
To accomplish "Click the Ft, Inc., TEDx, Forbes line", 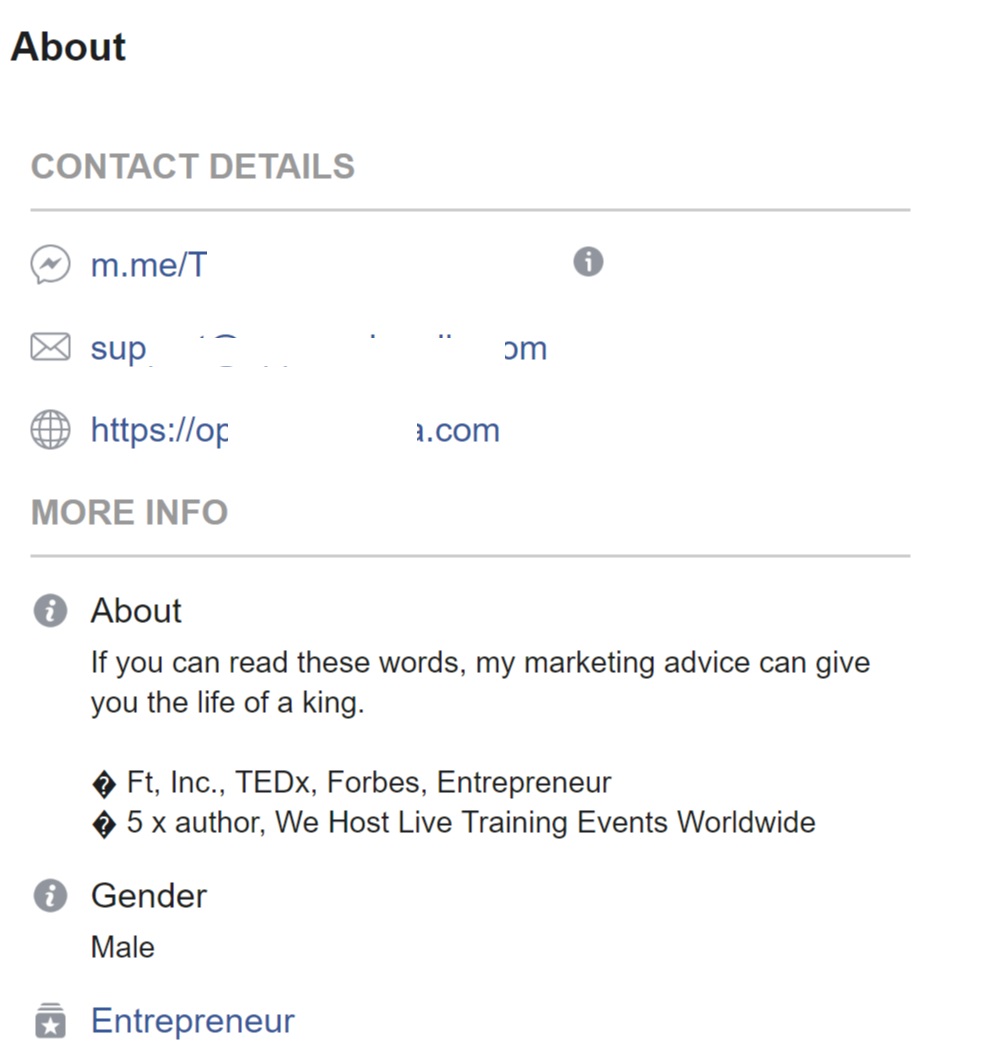I will click(x=351, y=783).
